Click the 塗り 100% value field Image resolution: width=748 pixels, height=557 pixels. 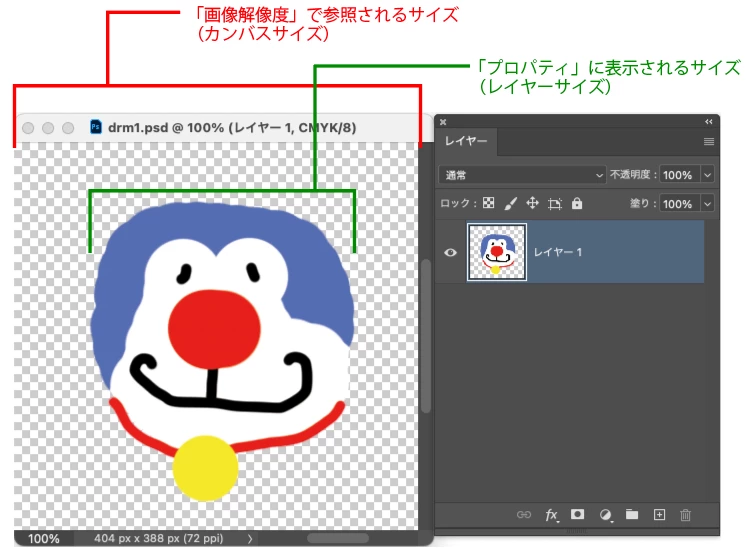(680, 204)
